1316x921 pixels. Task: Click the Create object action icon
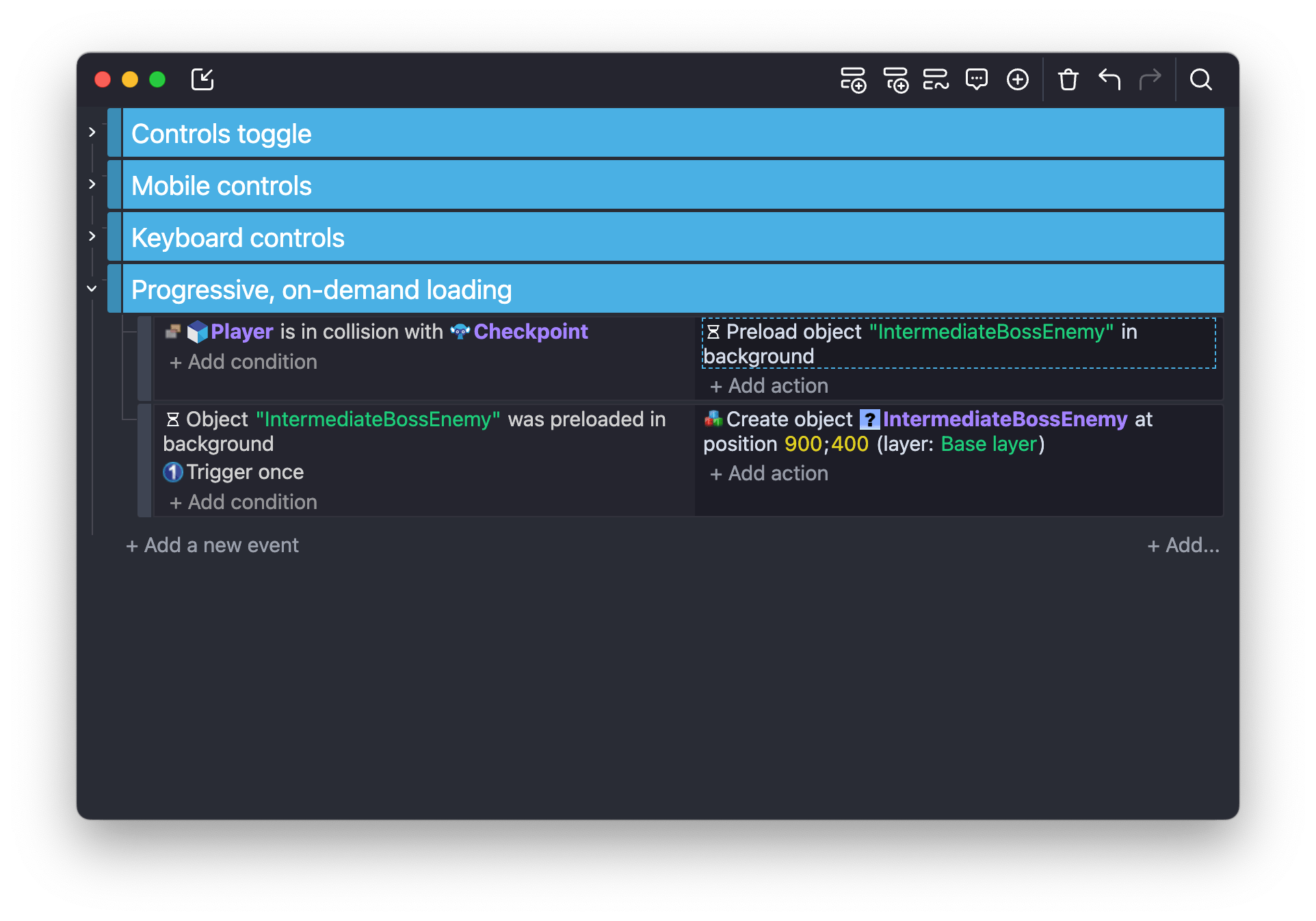click(713, 419)
